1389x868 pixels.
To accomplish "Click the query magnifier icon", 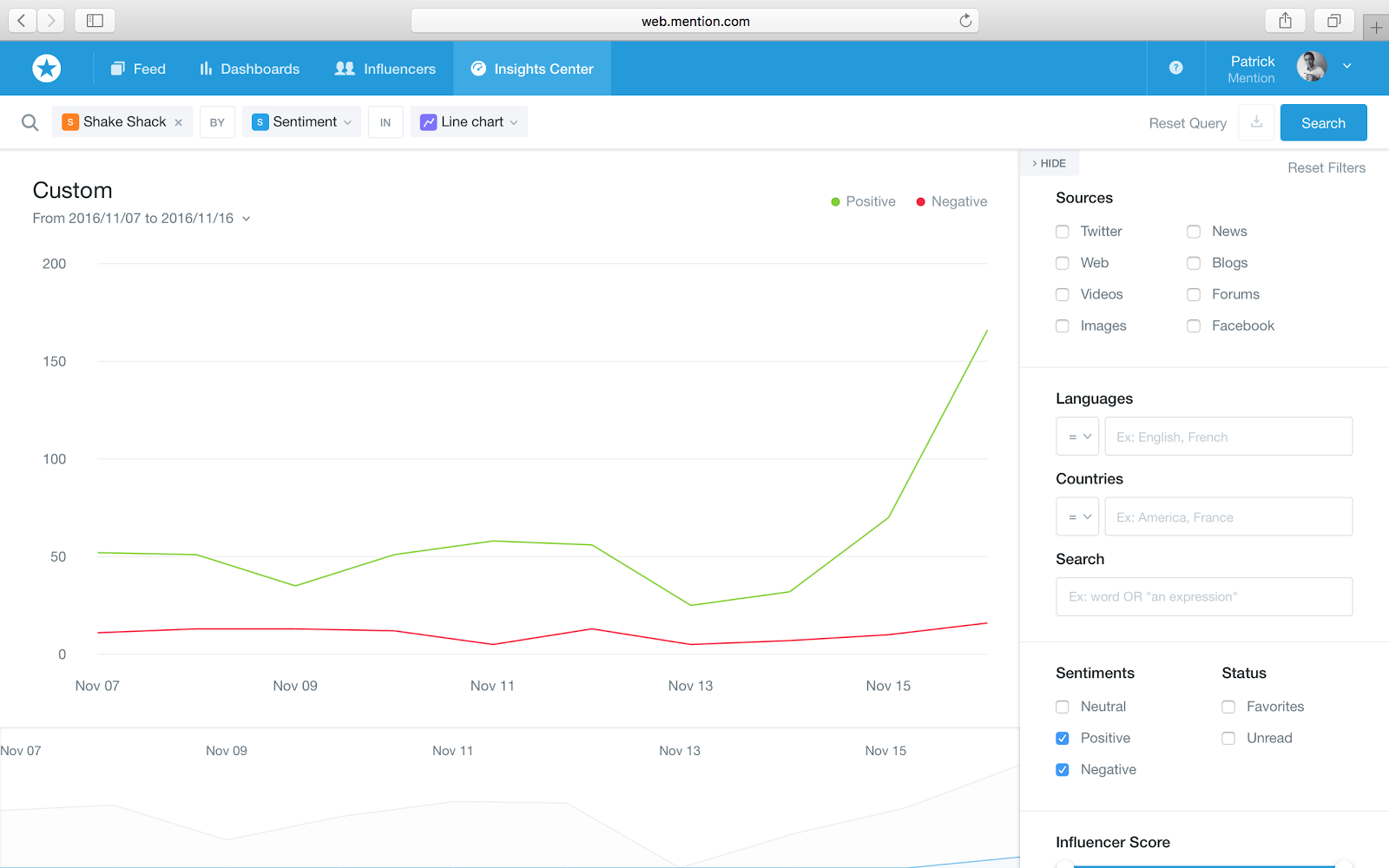I will pos(30,122).
